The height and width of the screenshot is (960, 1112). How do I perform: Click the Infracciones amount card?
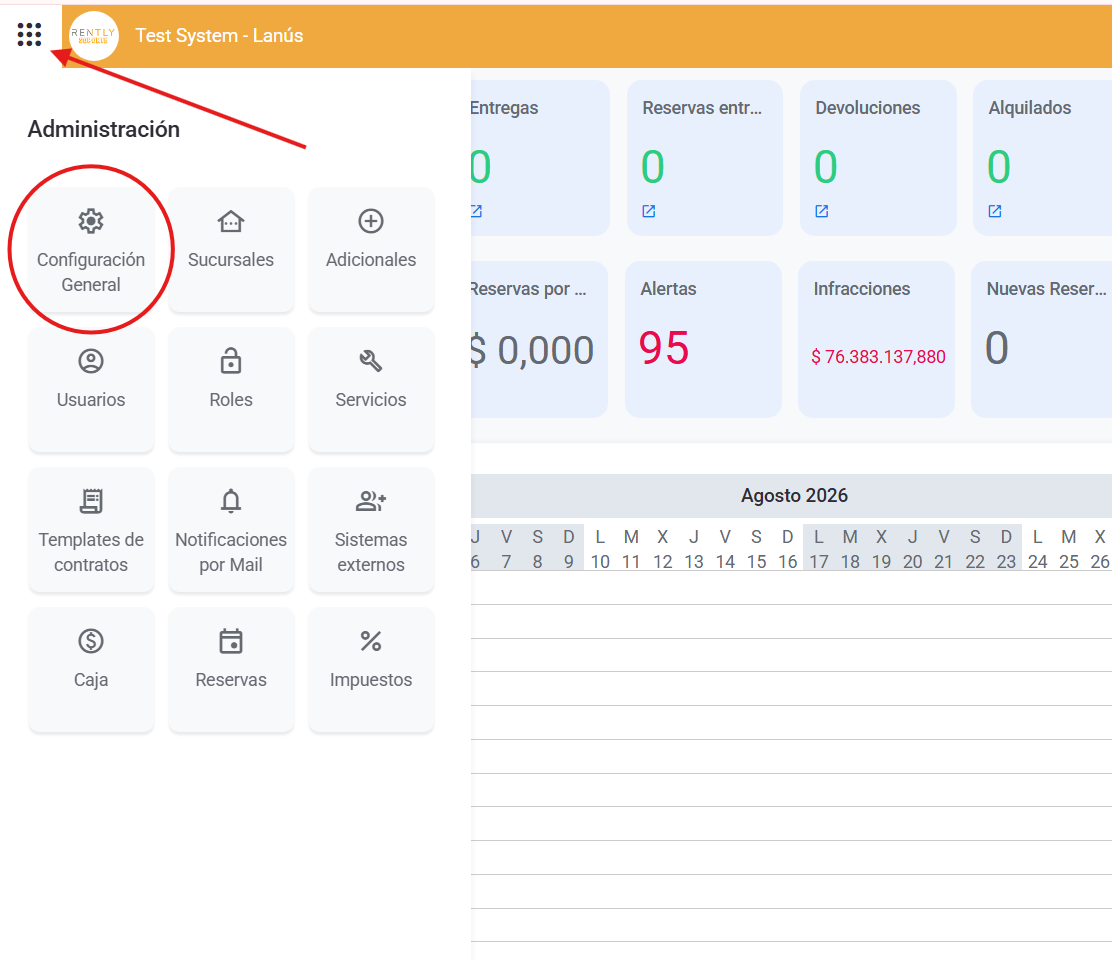pyautogui.click(x=877, y=339)
